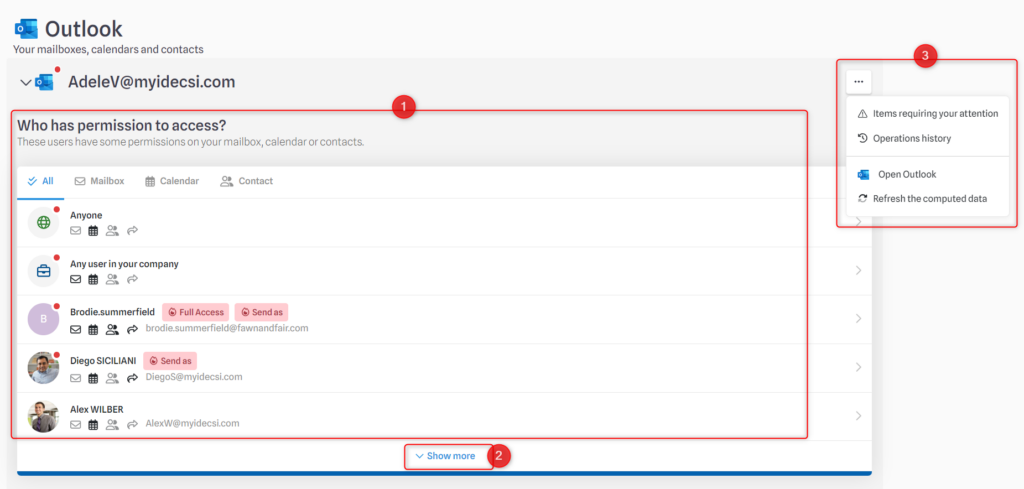The height and width of the screenshot is (489, 1024).
Task: Click the calendar icon in Alex WILBER row
Action: 93,424
